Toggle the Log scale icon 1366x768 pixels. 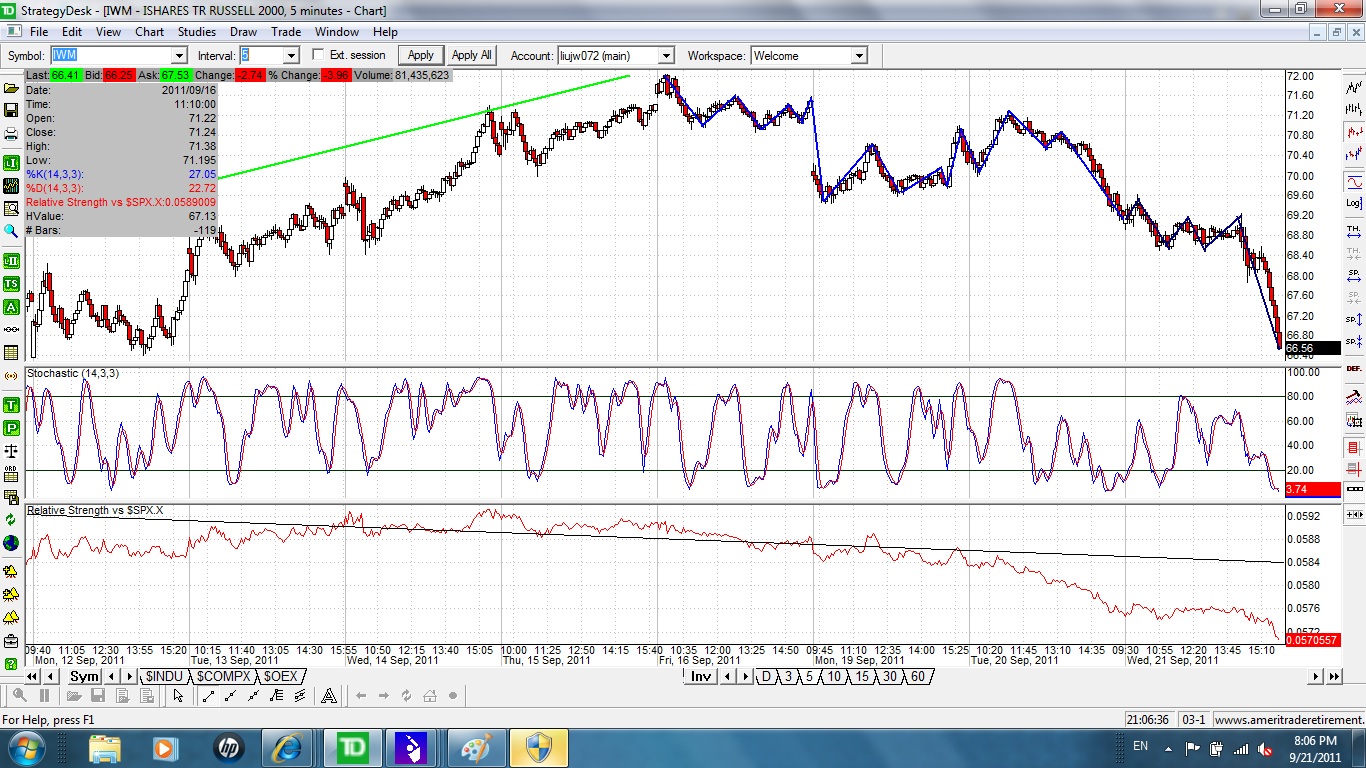click(x=1354, y=202)
